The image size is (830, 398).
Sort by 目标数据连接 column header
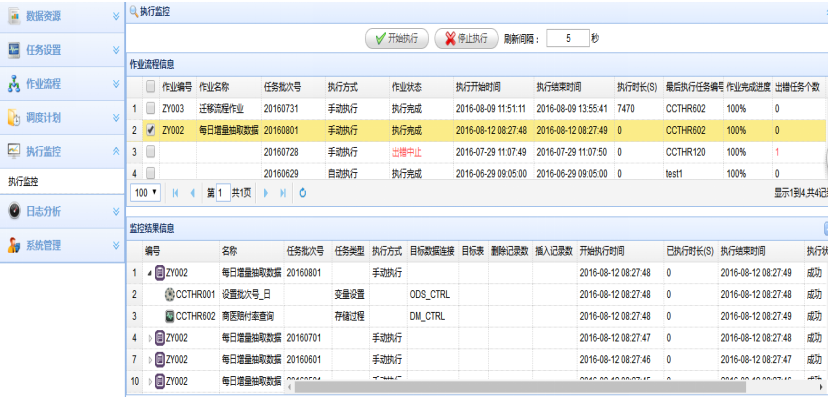(x=432, y=251)
